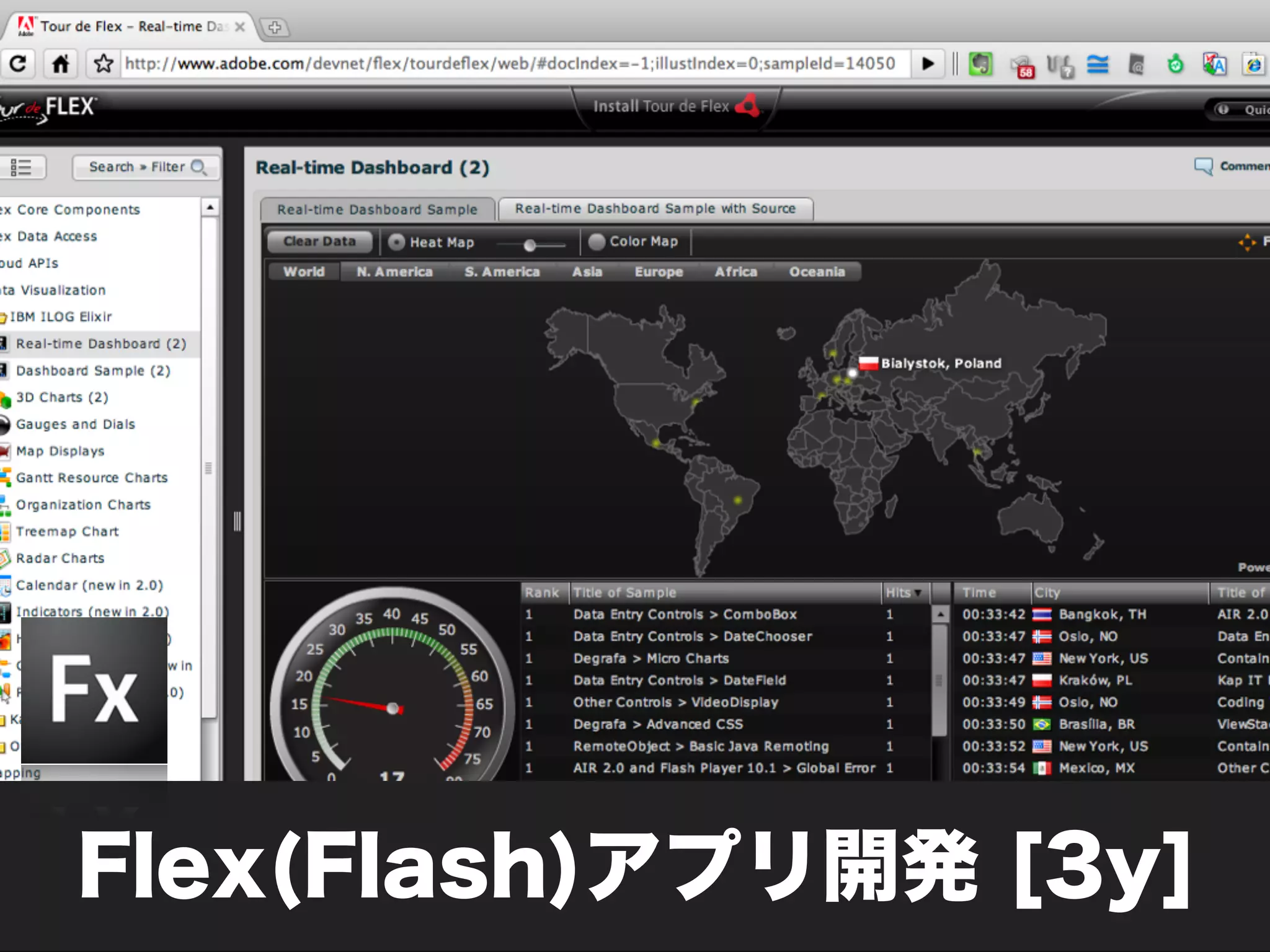Open Dashboard Sample (2) tree item
This screenshot has height=952, width=1270.
pos(93,371)
